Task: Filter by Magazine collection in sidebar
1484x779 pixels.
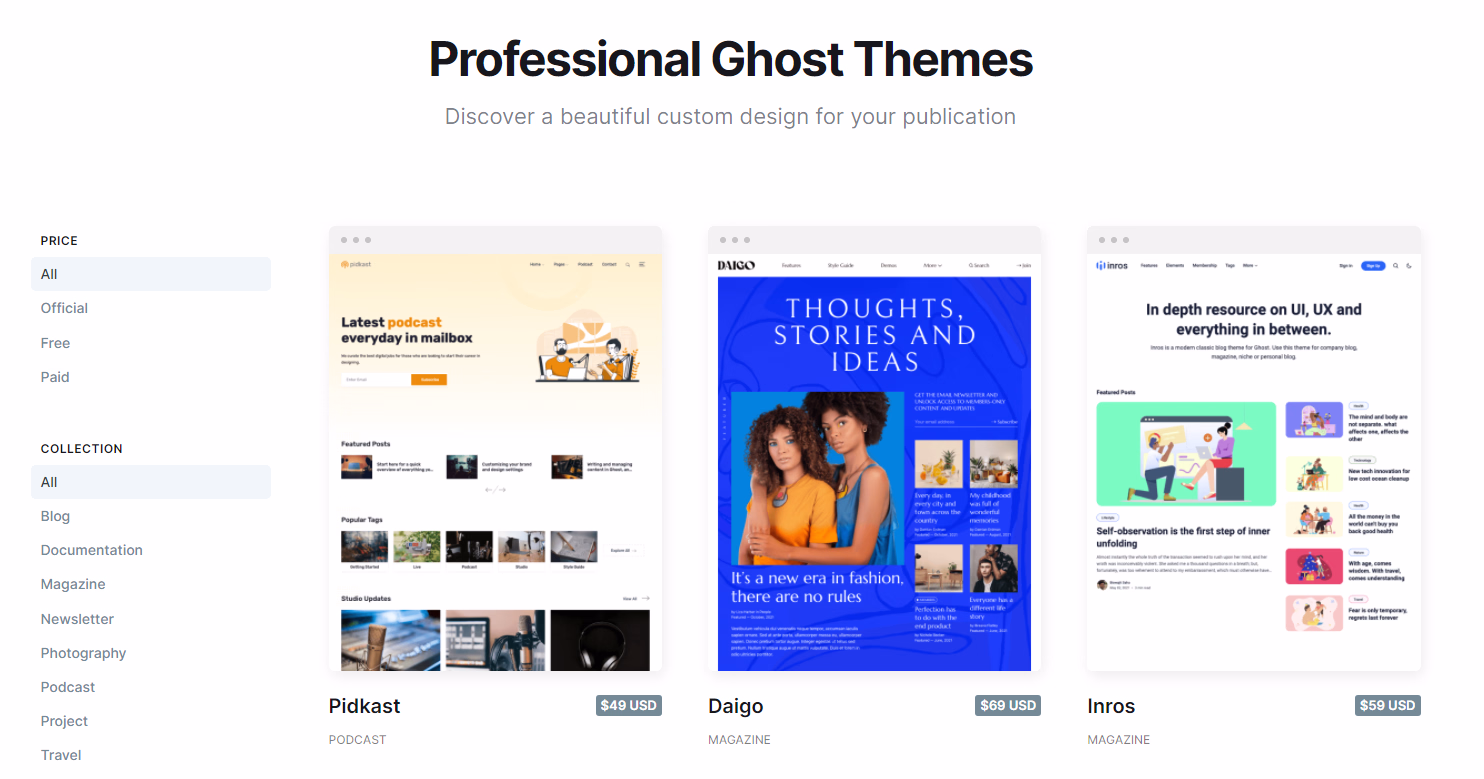Action: (73, 584)
